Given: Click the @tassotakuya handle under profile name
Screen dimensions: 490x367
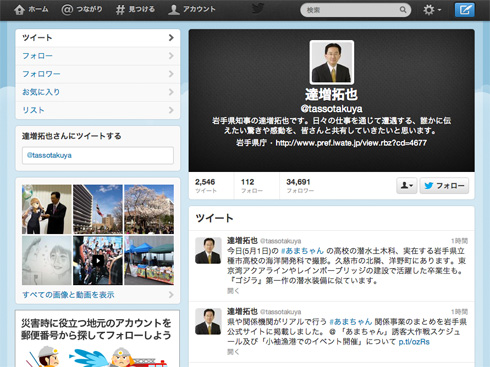Looking at the screenshot, I should pos(332,109).
